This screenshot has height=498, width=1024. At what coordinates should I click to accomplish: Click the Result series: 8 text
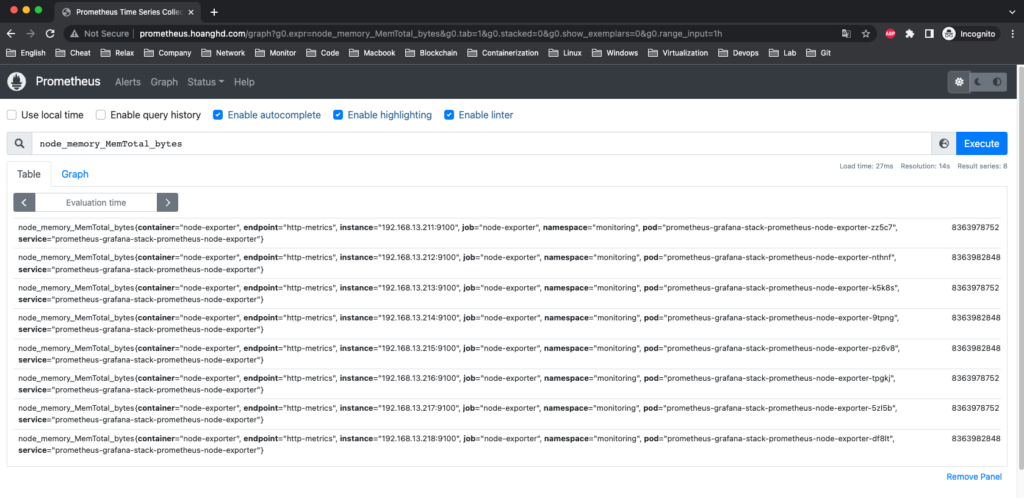982,166
